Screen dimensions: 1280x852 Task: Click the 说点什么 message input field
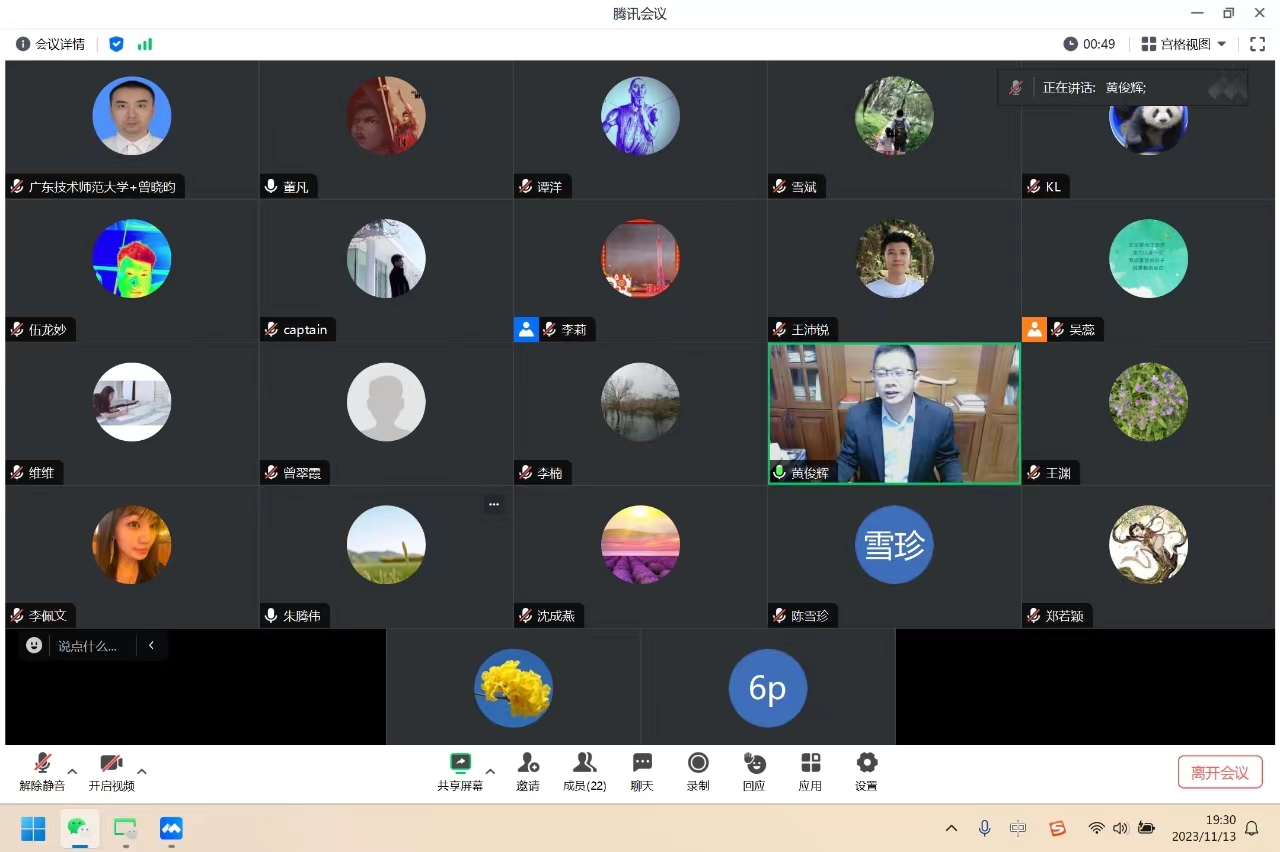pos(86,646)
